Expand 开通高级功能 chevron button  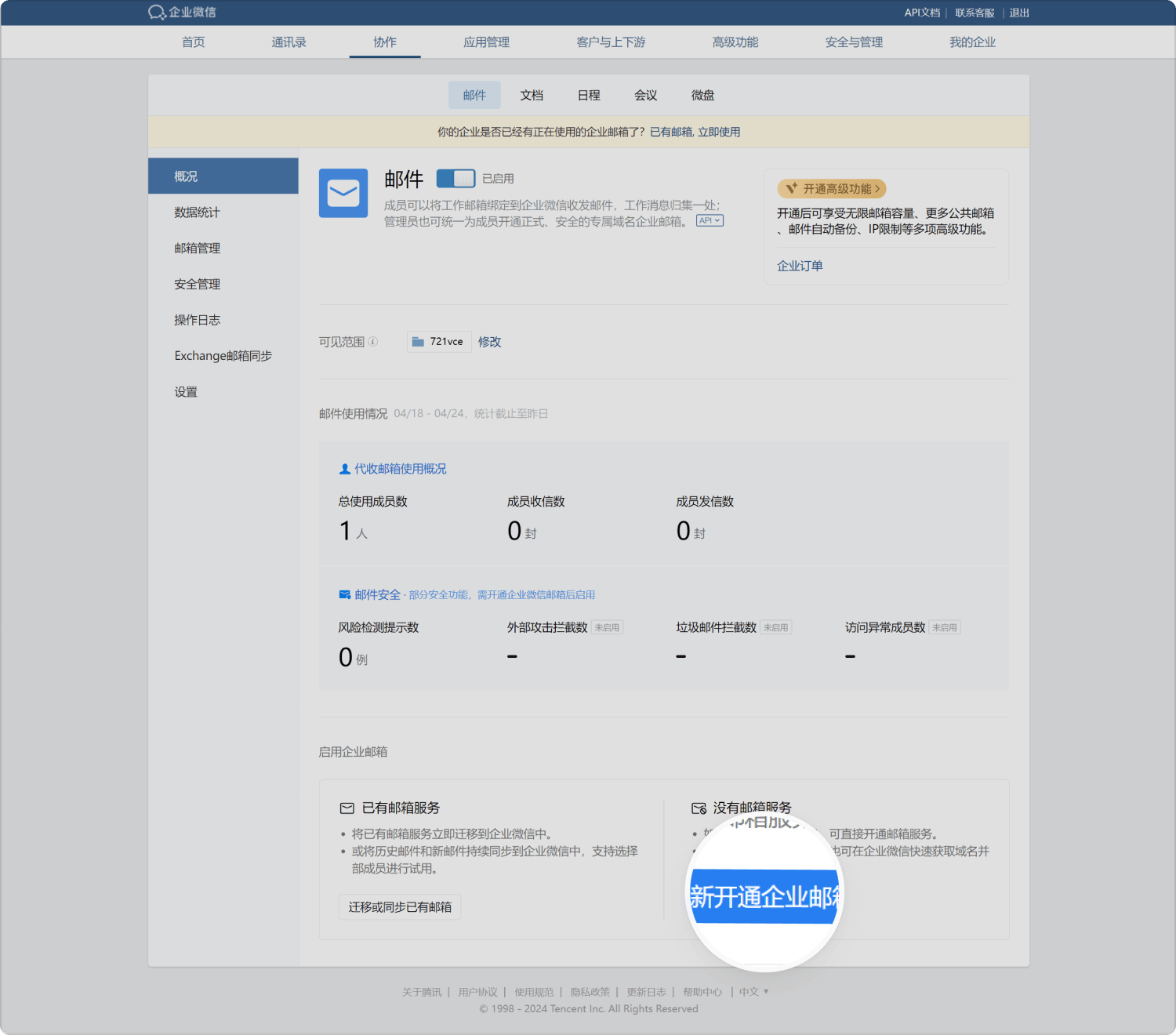(x=877, y=189)
